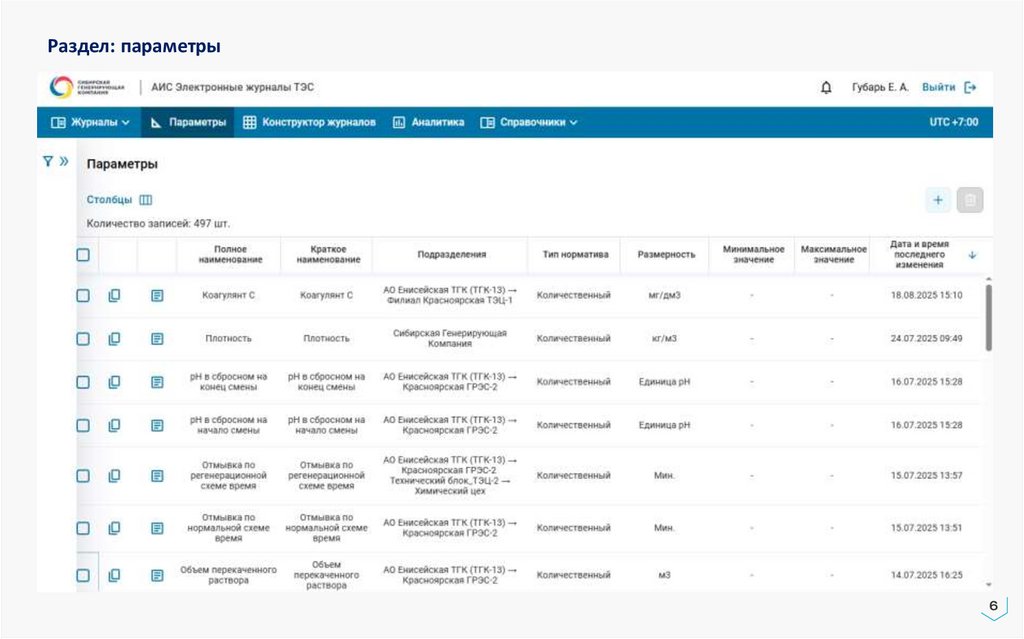Click the Размерность column header
Image resolution: width=1024 pixels, height=639 pixels.
[x=665, y=255]
